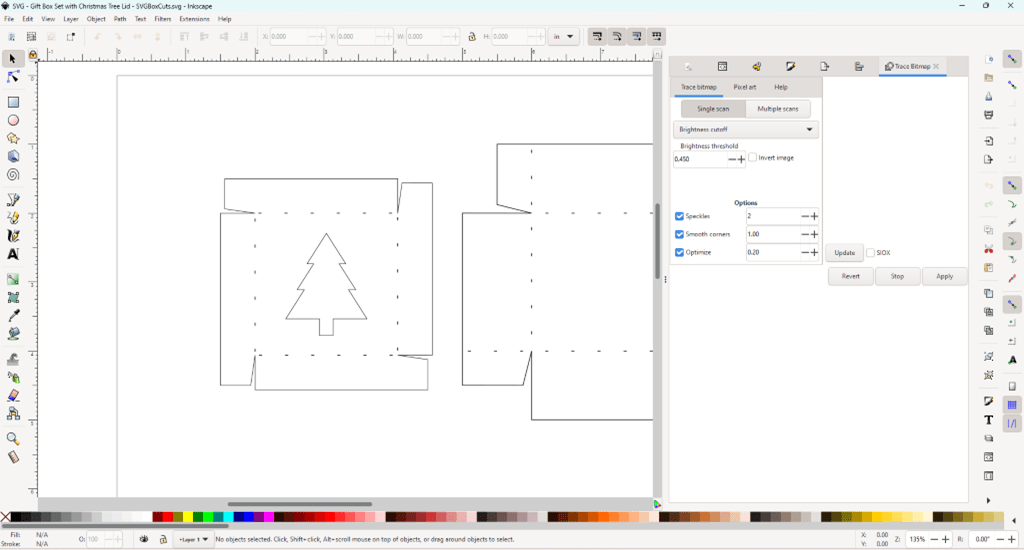
Task: Select the Star polygon tool
Action: (13, 138)
